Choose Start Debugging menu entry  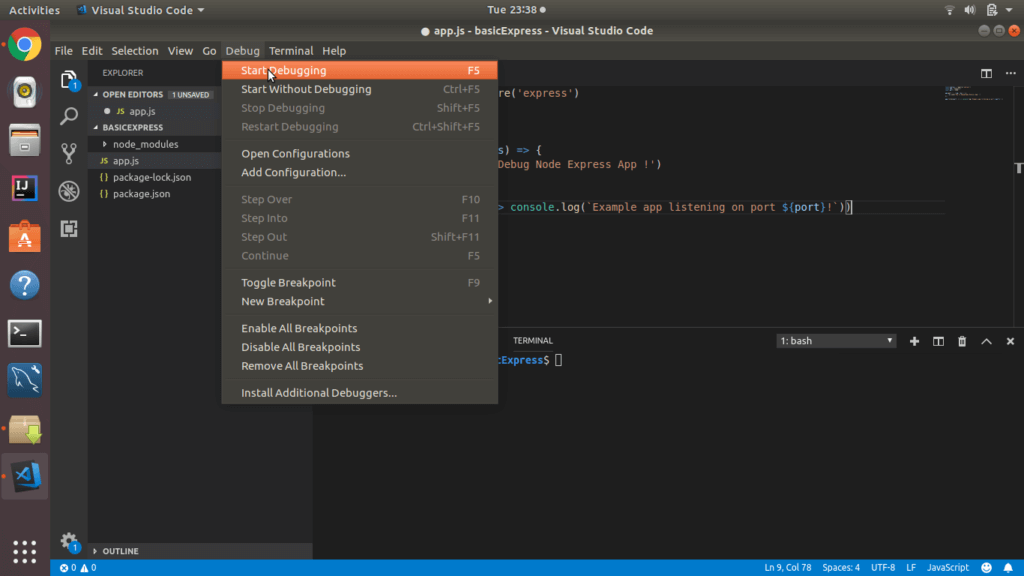click(360, 70)
